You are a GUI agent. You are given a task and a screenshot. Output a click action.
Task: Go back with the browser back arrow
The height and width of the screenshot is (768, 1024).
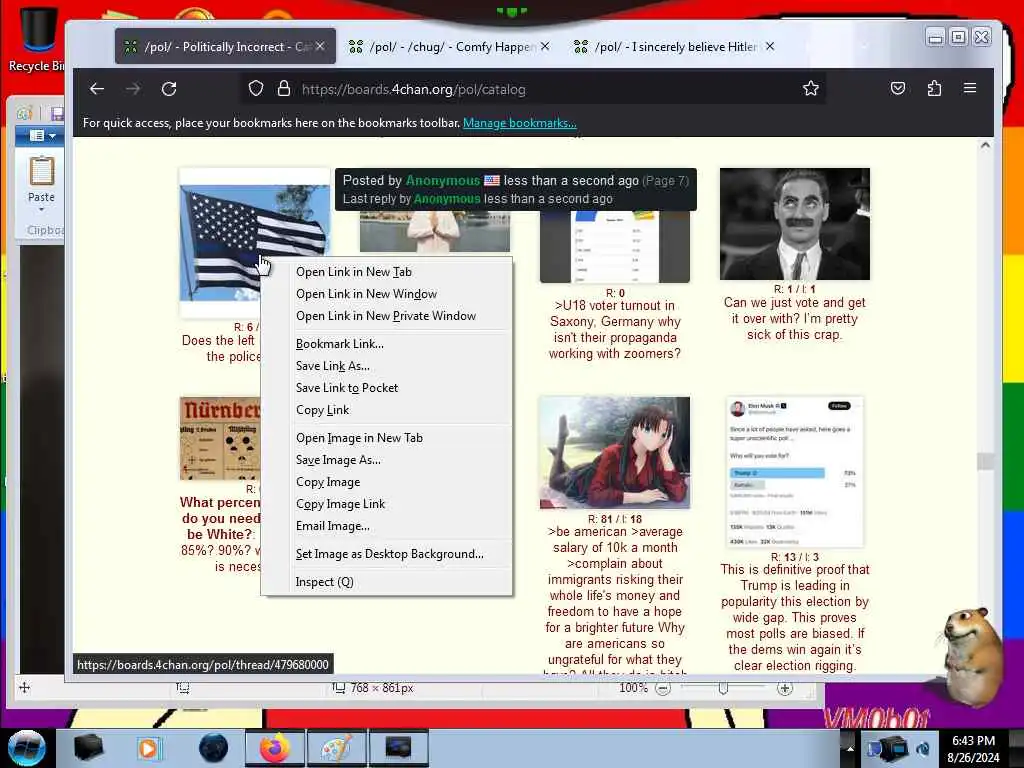97,89
